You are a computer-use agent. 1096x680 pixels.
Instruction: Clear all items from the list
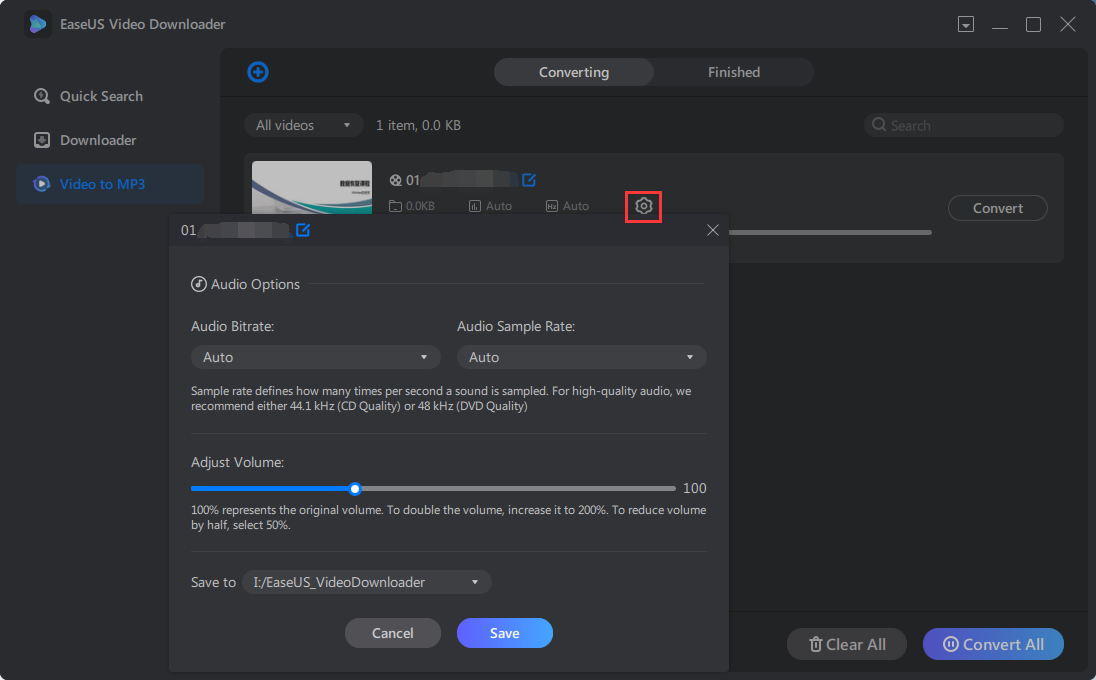point(846,644)
